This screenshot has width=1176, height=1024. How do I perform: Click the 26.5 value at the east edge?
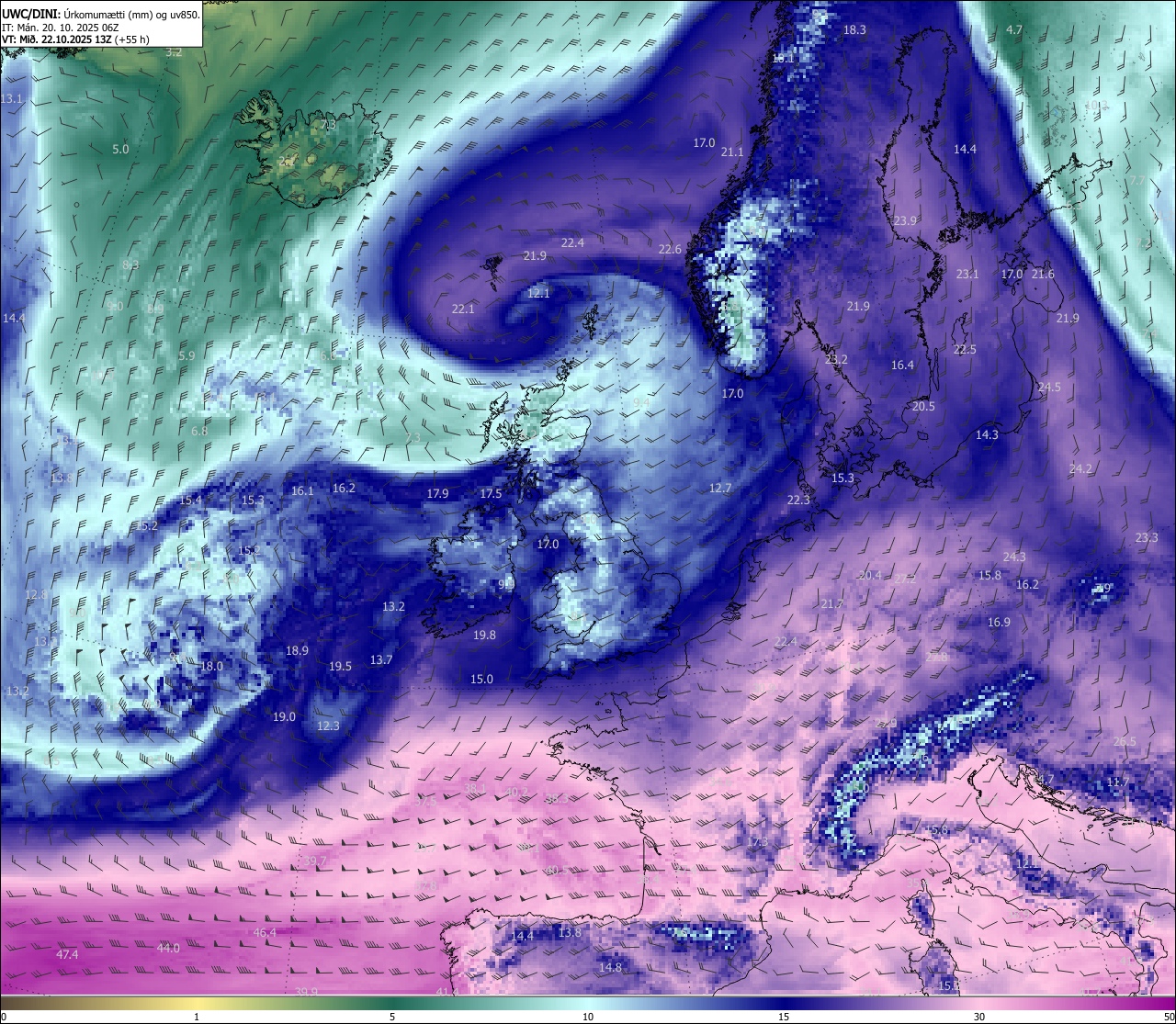tap(1125, 742)
